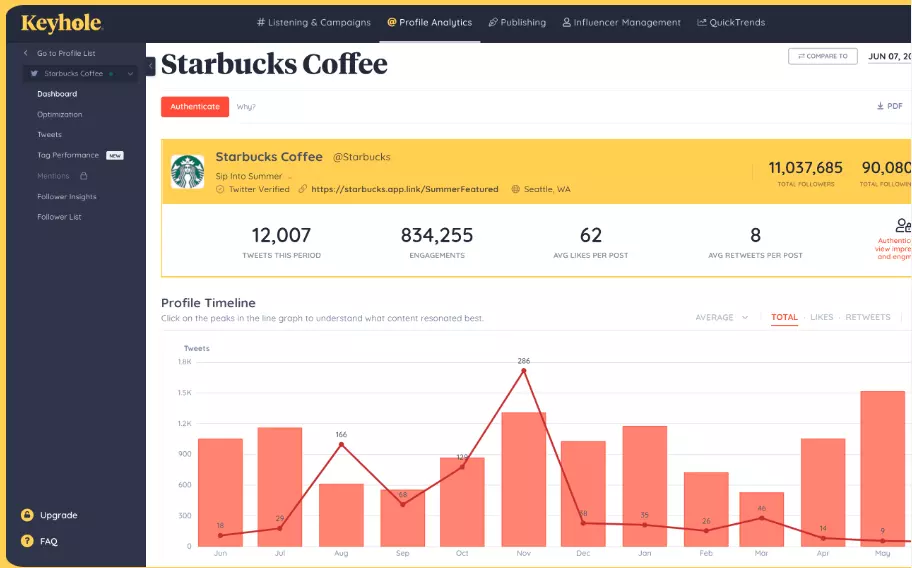
Task: Open the Listening & Campaigns tab
Action: (x=314, y=23)
